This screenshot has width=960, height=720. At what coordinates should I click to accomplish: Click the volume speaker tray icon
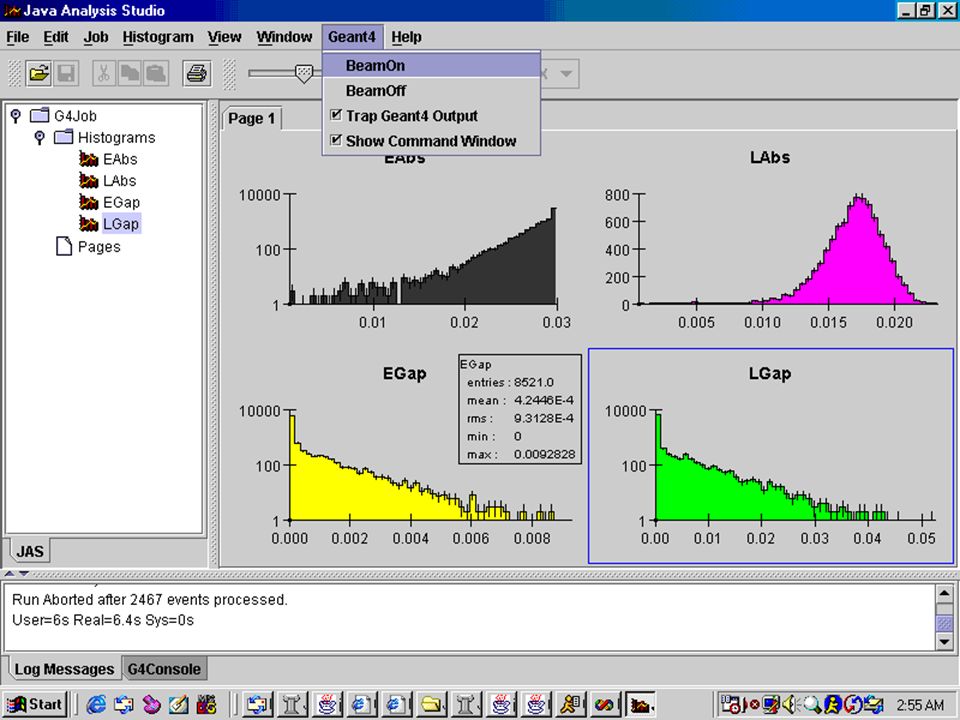coord(790,705)
